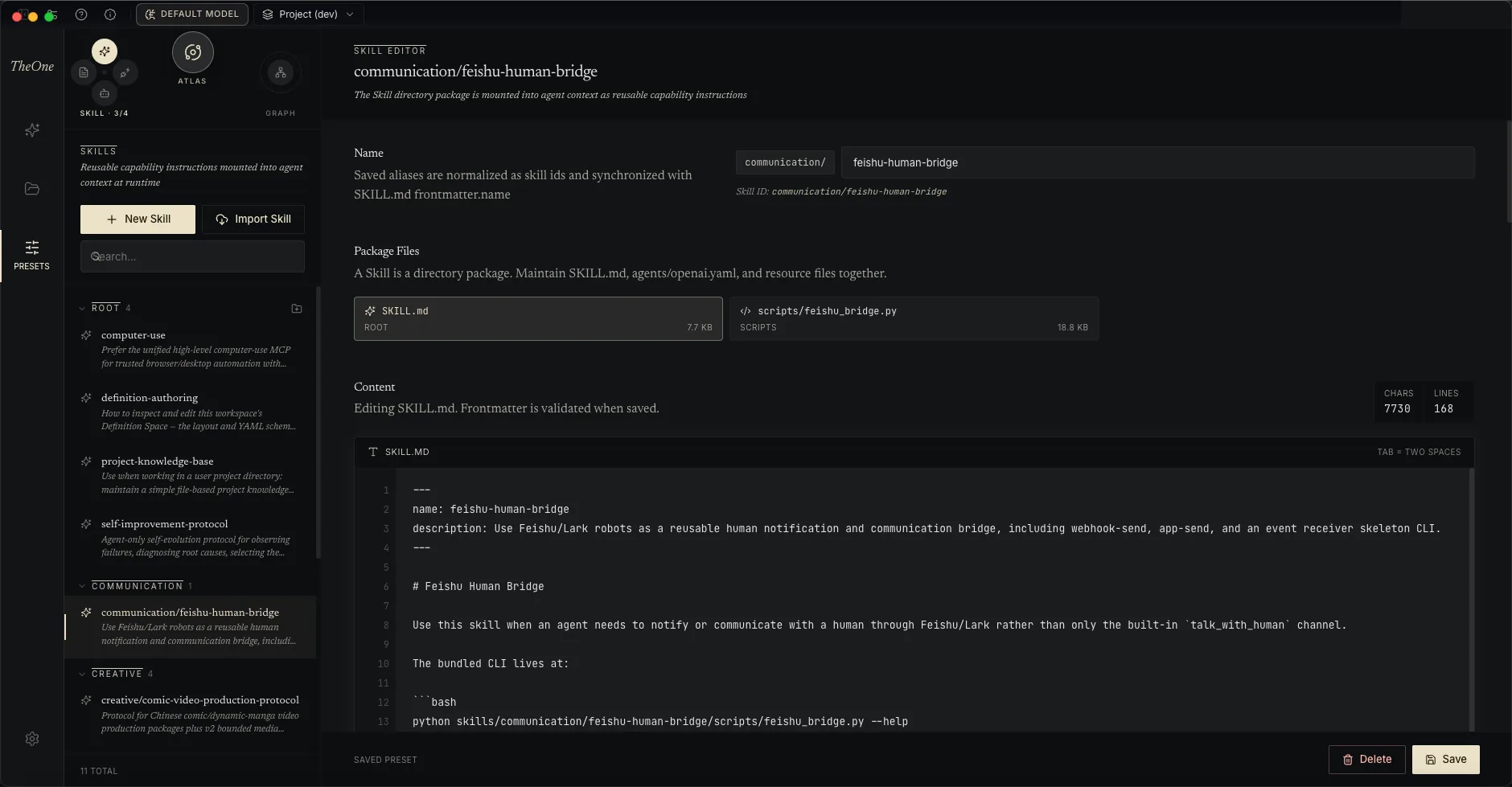Click the DEFAULT MODEL button
Viewport: 1512px width, 787px height.
(x=192, y=14)
